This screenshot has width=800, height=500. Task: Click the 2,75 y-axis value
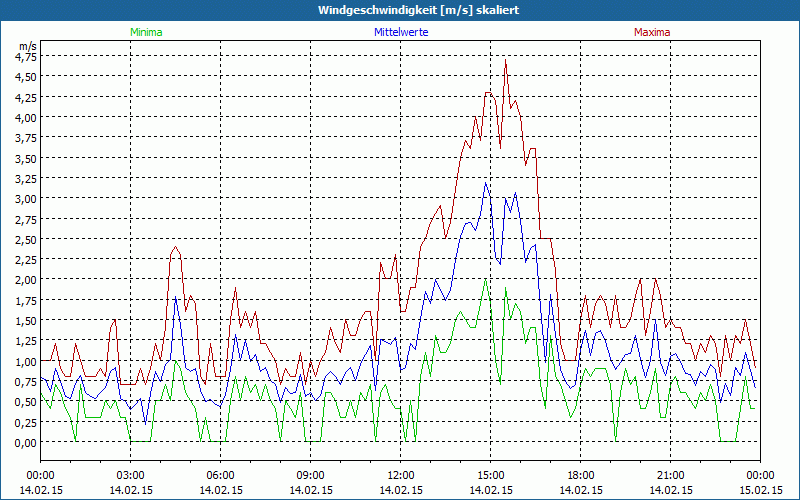pyautogui.click(x=26, y=219)
